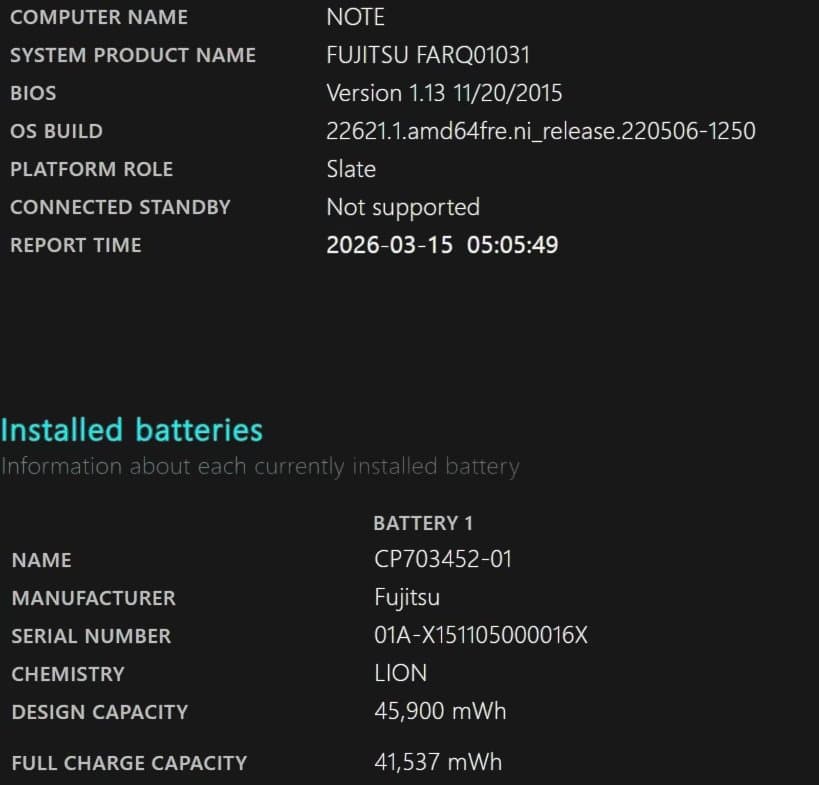Select the Slate platform role value
The image size is (819, 785).
point(351,169)
